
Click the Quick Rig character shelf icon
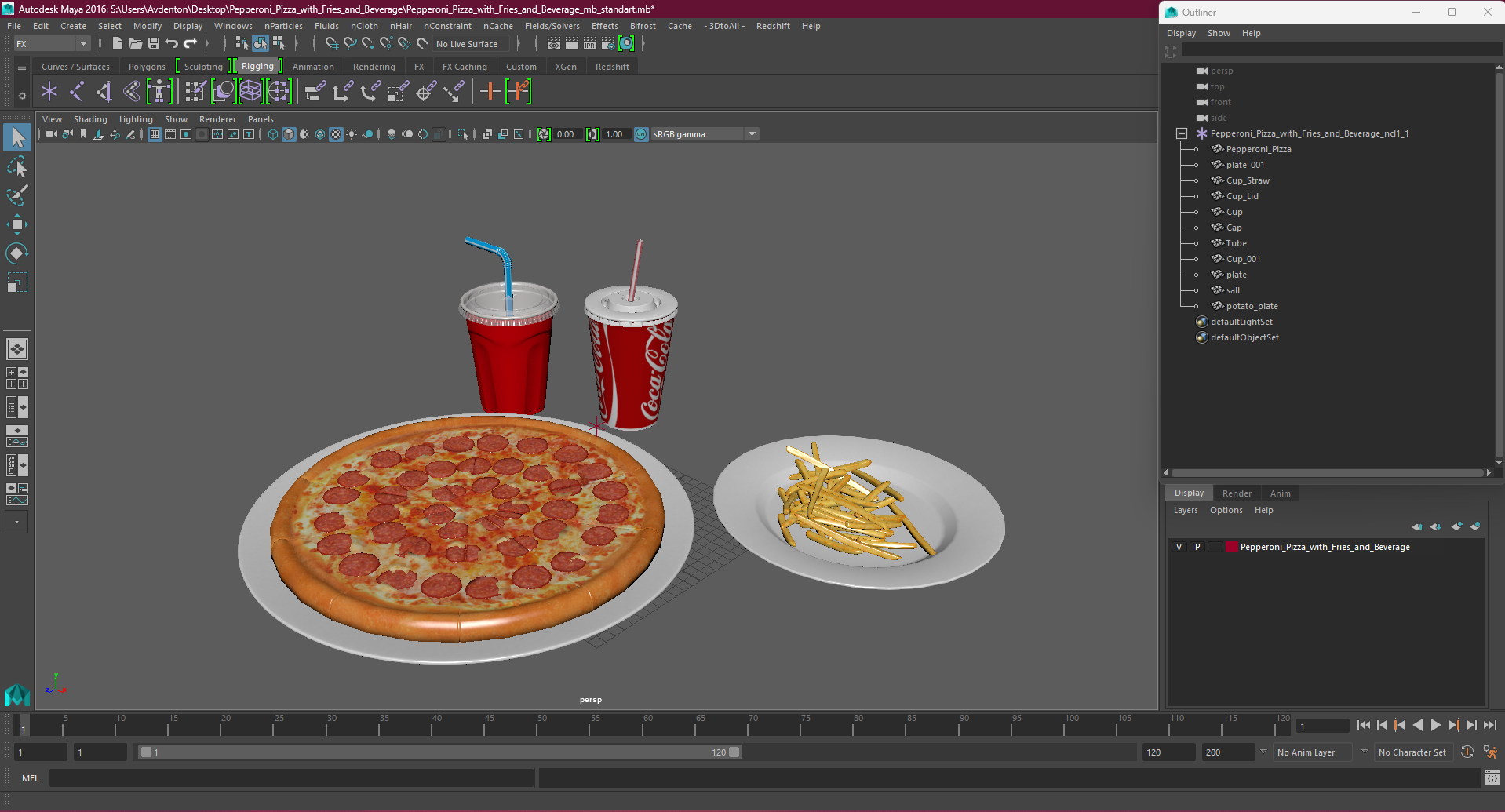pos(159,92)
